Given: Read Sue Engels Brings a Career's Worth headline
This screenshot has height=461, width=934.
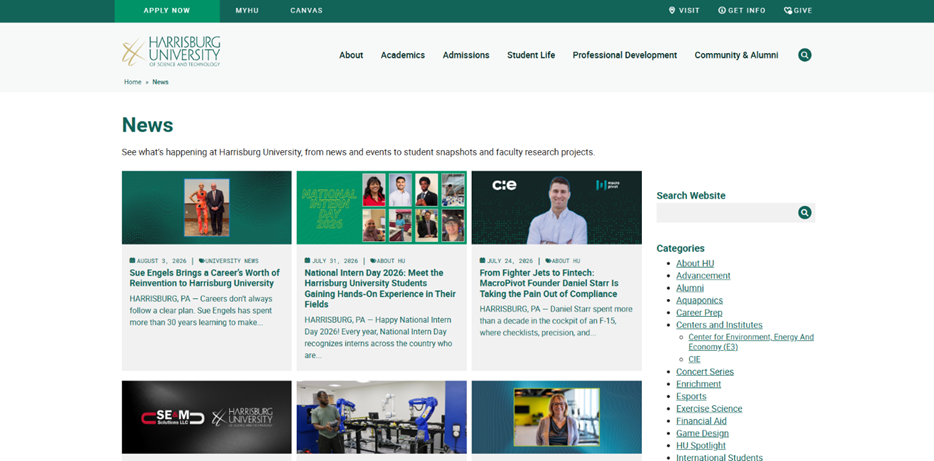Looking at the screenshot, I should tap(204, 278).
